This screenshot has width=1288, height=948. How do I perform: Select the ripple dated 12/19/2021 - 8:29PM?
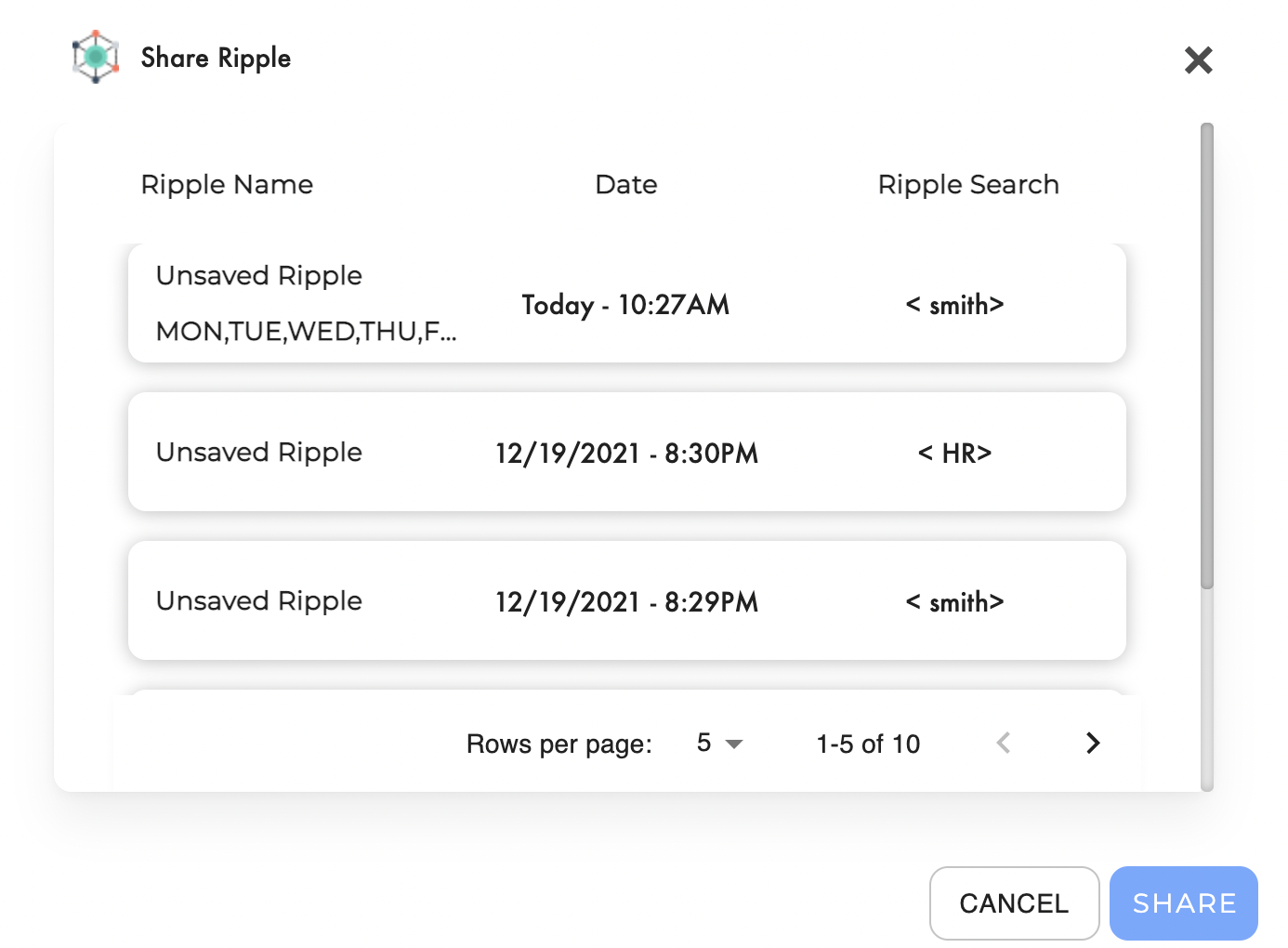coord(627,600)
